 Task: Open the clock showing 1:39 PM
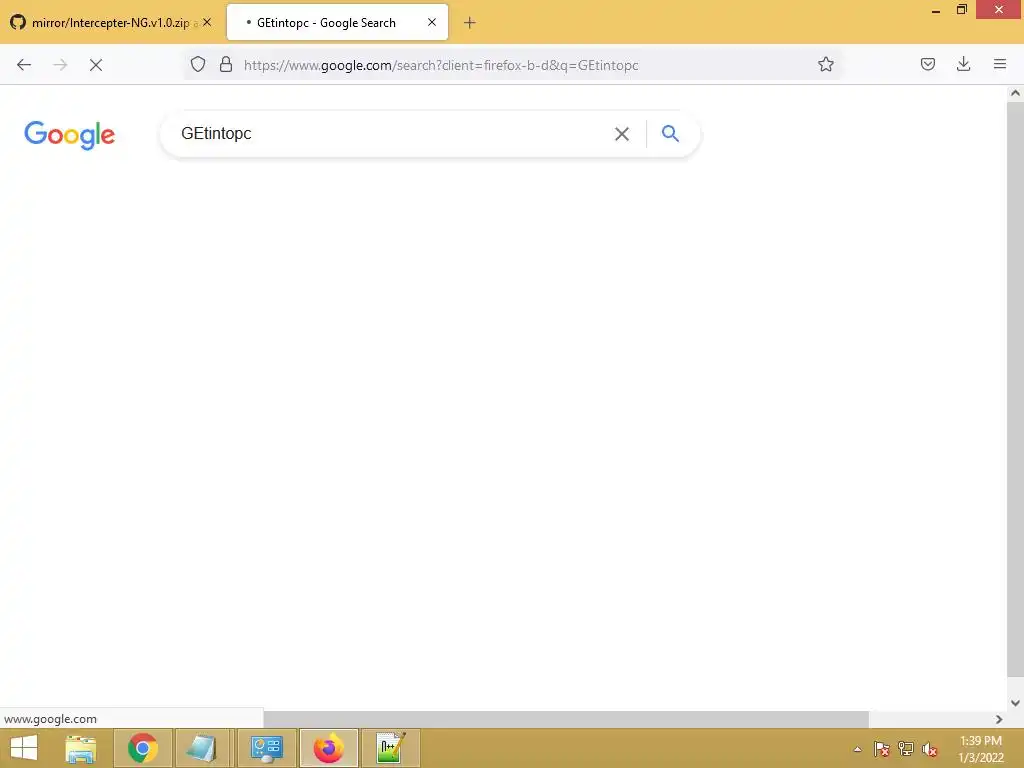tap(980, 749)
